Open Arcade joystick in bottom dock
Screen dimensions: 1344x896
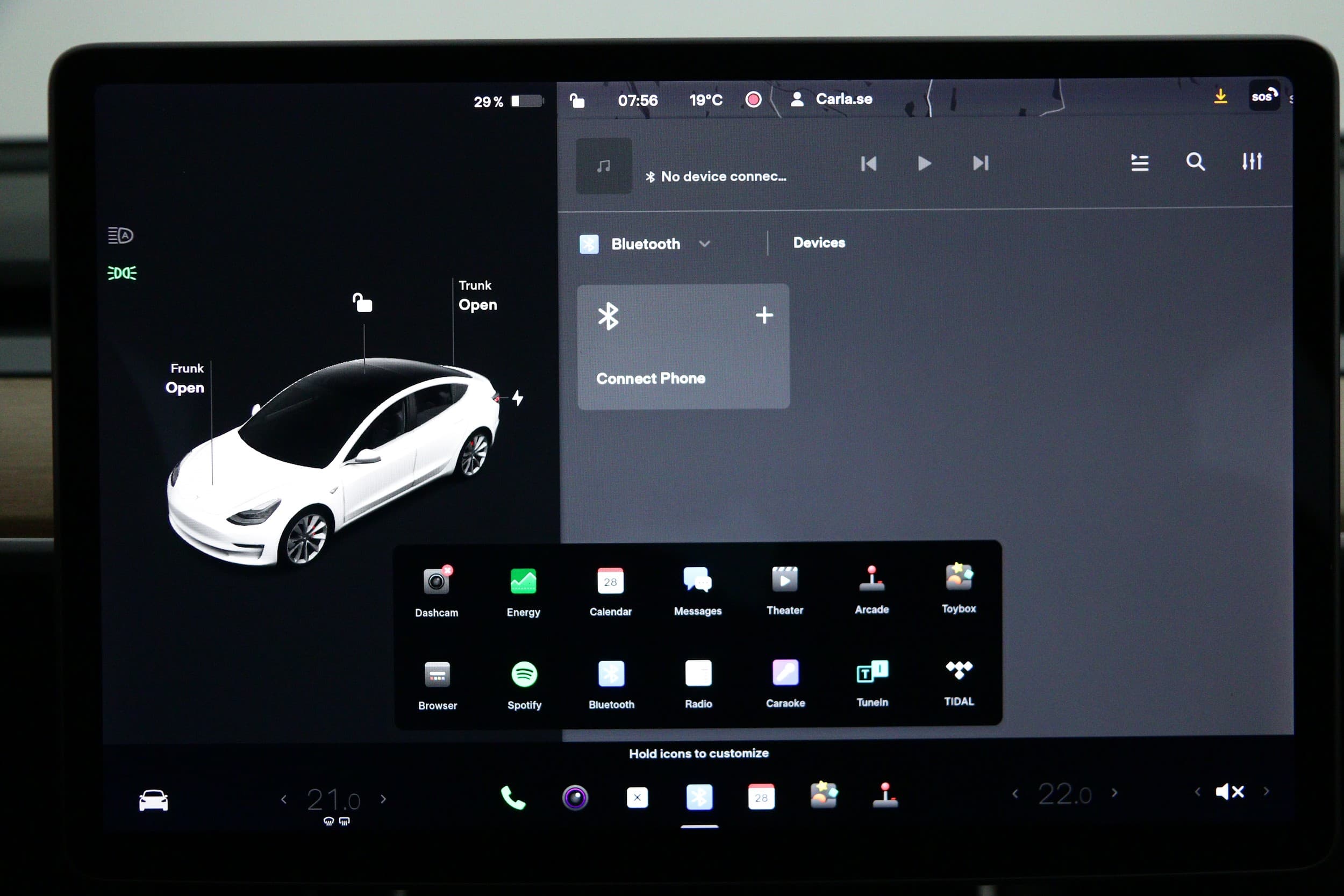coord(885,795)
